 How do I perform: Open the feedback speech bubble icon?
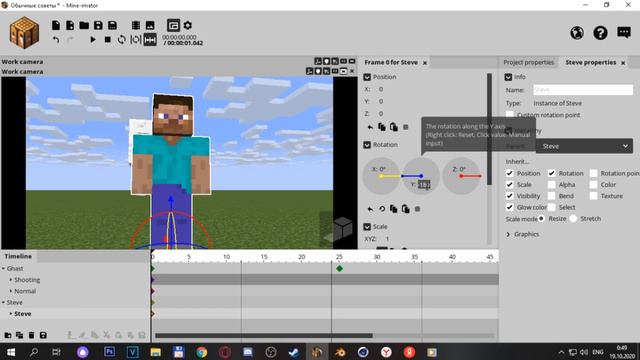[x=624, y=32]
